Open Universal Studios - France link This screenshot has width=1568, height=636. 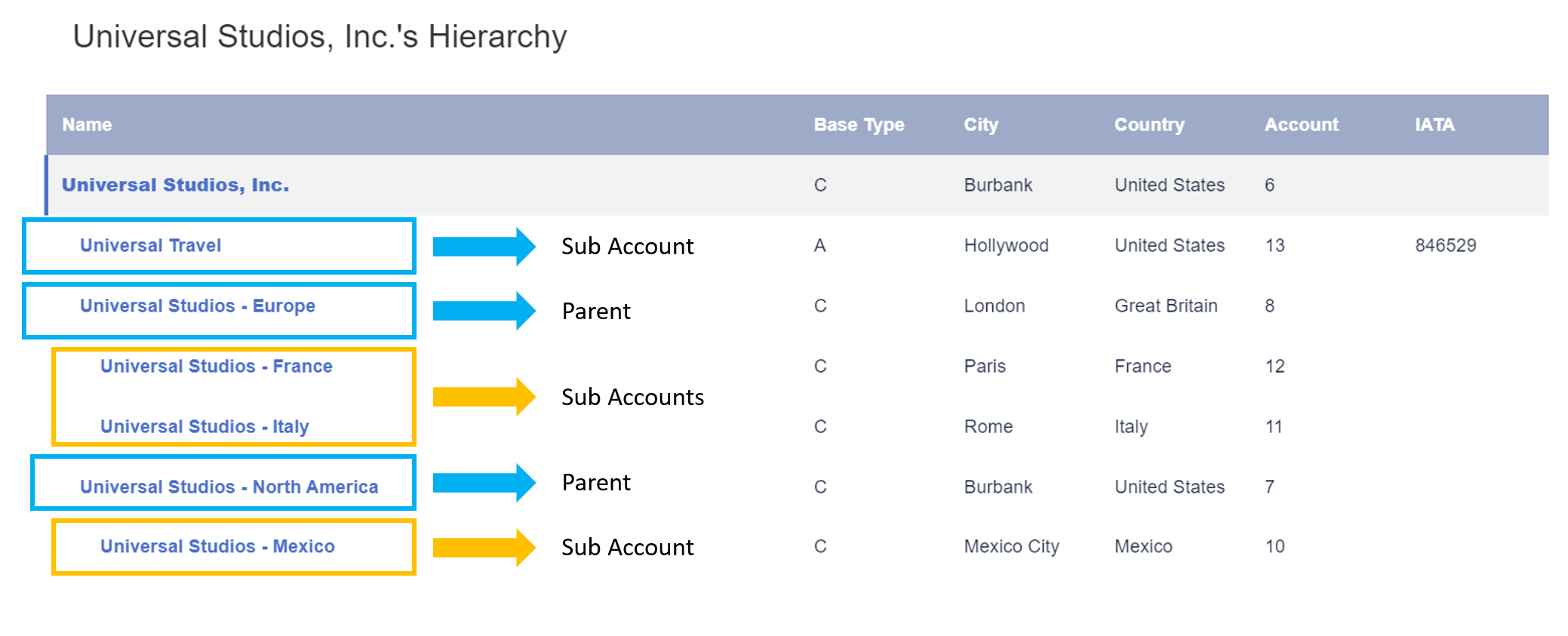(x=216, y=366)
